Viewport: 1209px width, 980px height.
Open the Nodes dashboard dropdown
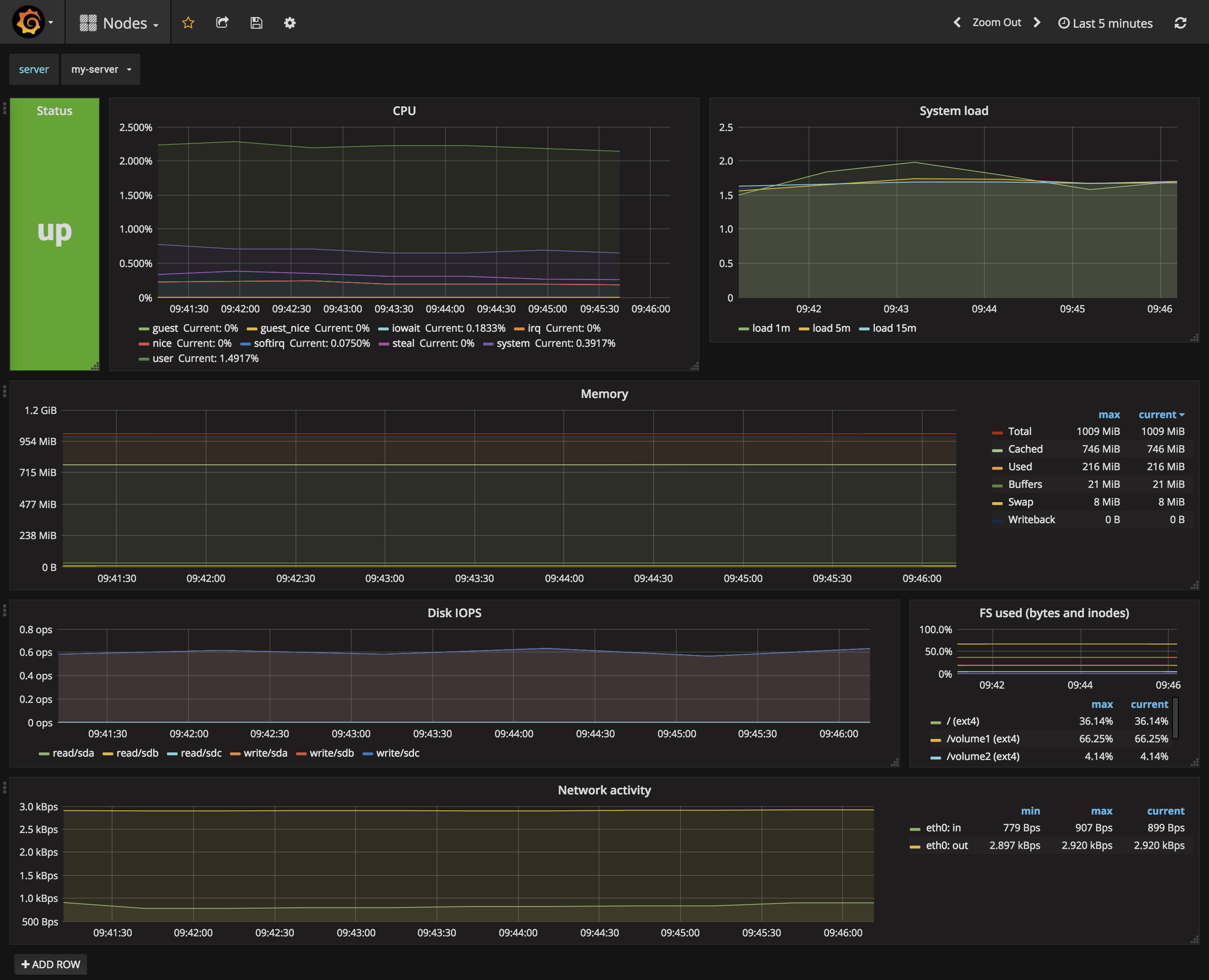[118, 23]
